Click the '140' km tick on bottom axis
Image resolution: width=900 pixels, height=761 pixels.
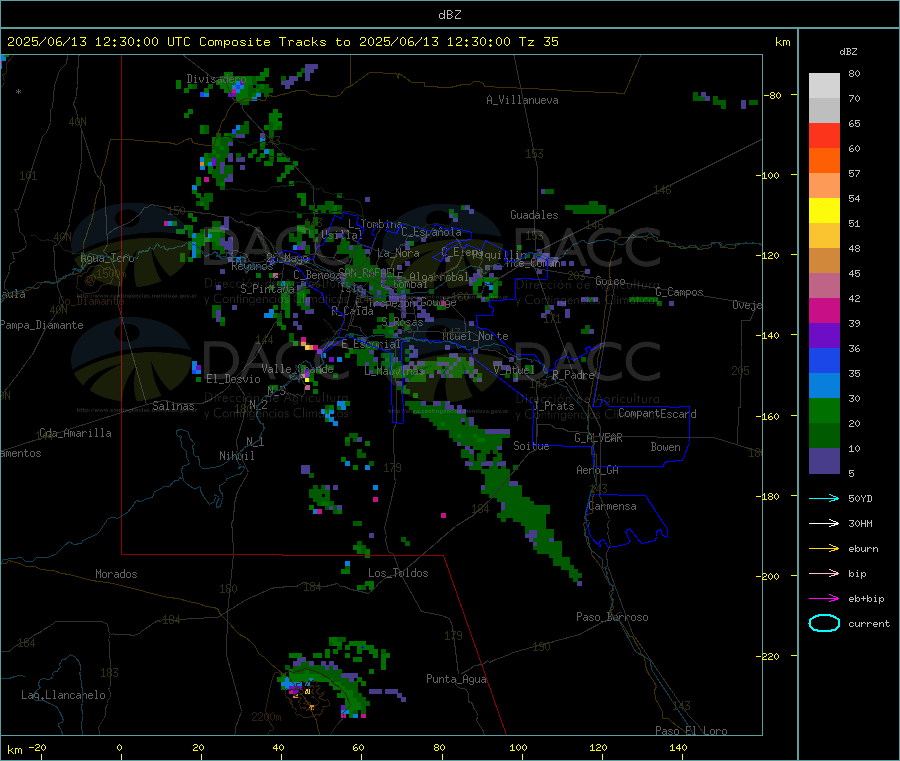(x=678, y=747)
